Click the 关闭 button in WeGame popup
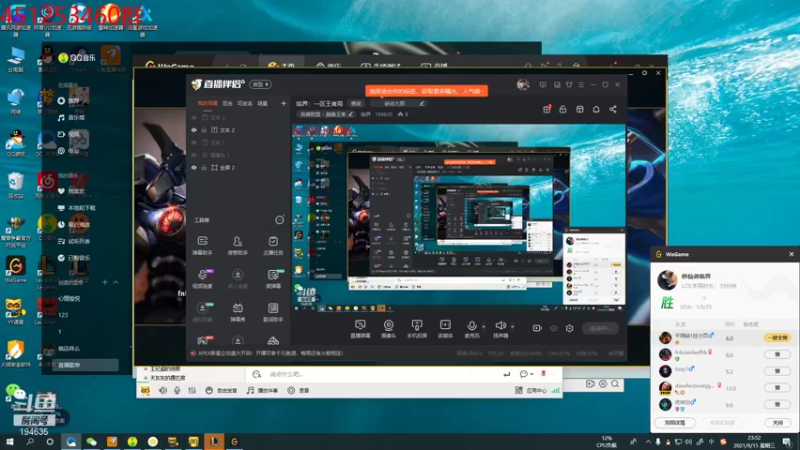 pos(777,422)
